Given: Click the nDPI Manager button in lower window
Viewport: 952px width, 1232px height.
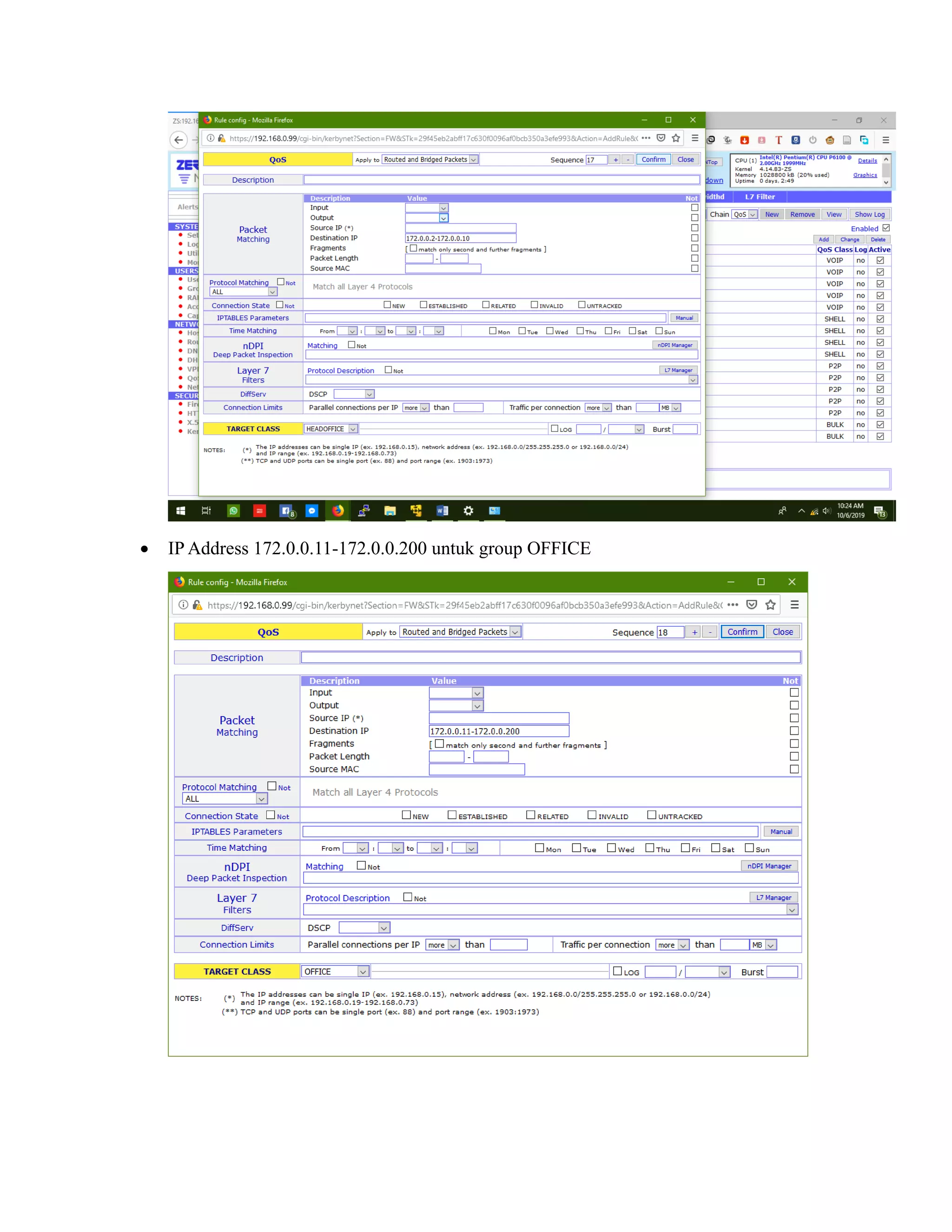Looking at the screenshot, I should click(769, 866).
